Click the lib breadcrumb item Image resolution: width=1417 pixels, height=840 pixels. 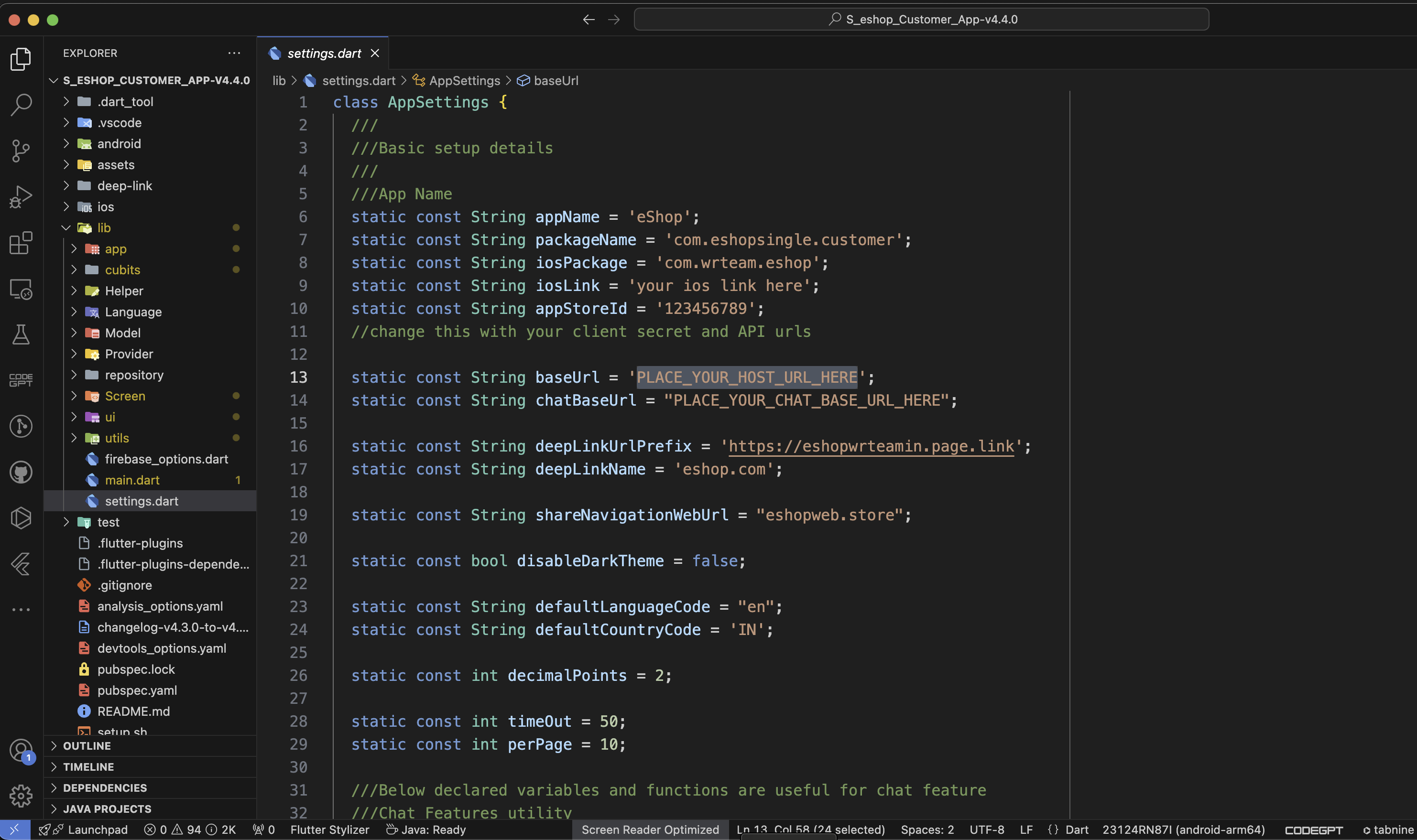279,80
